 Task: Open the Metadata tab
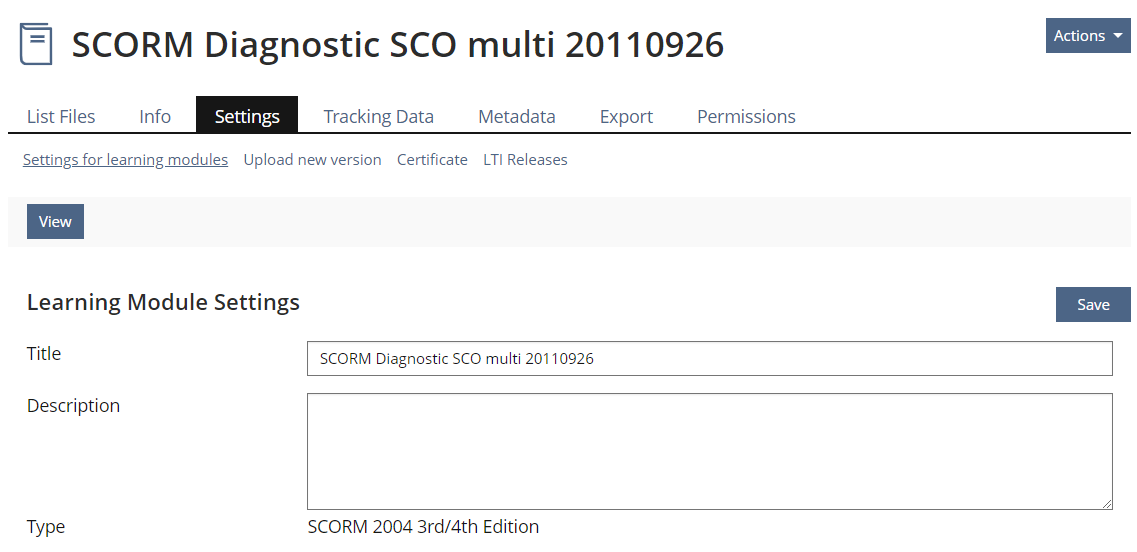point(516,117)
